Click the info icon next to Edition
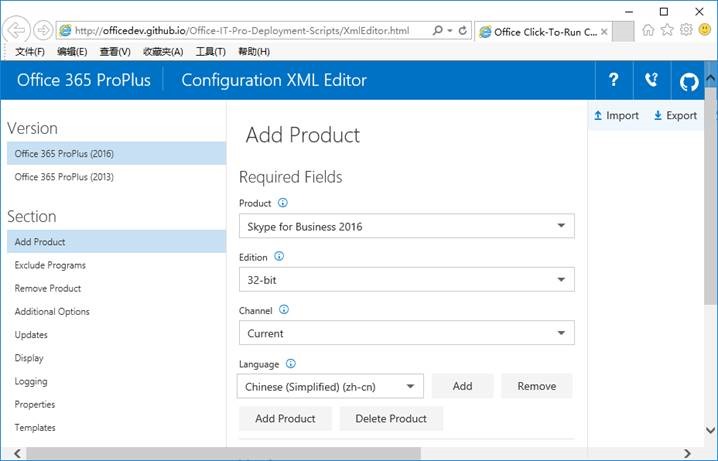Screen dimensions: 718x461 (279, 256)
